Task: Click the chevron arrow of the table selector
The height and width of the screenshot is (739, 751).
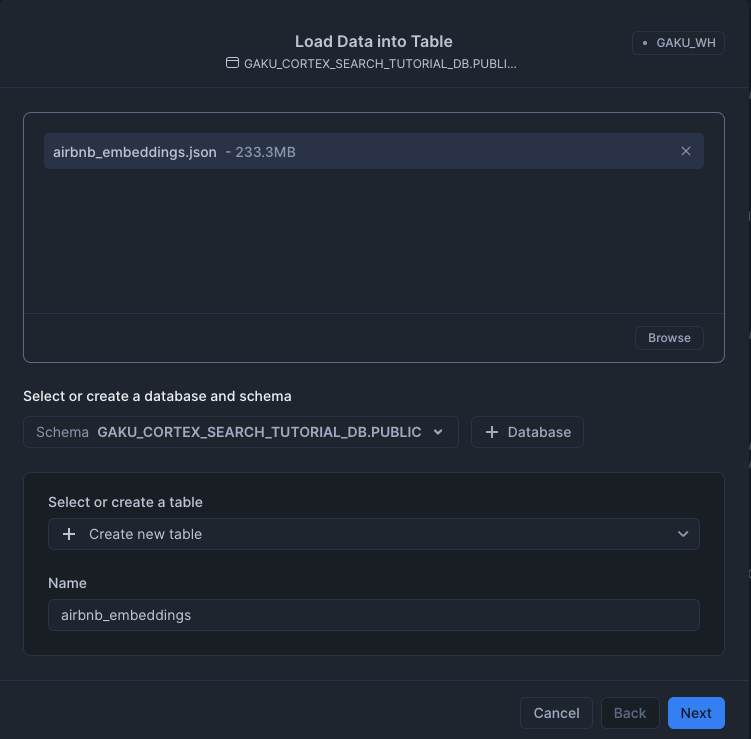Action: coord(683,534)
